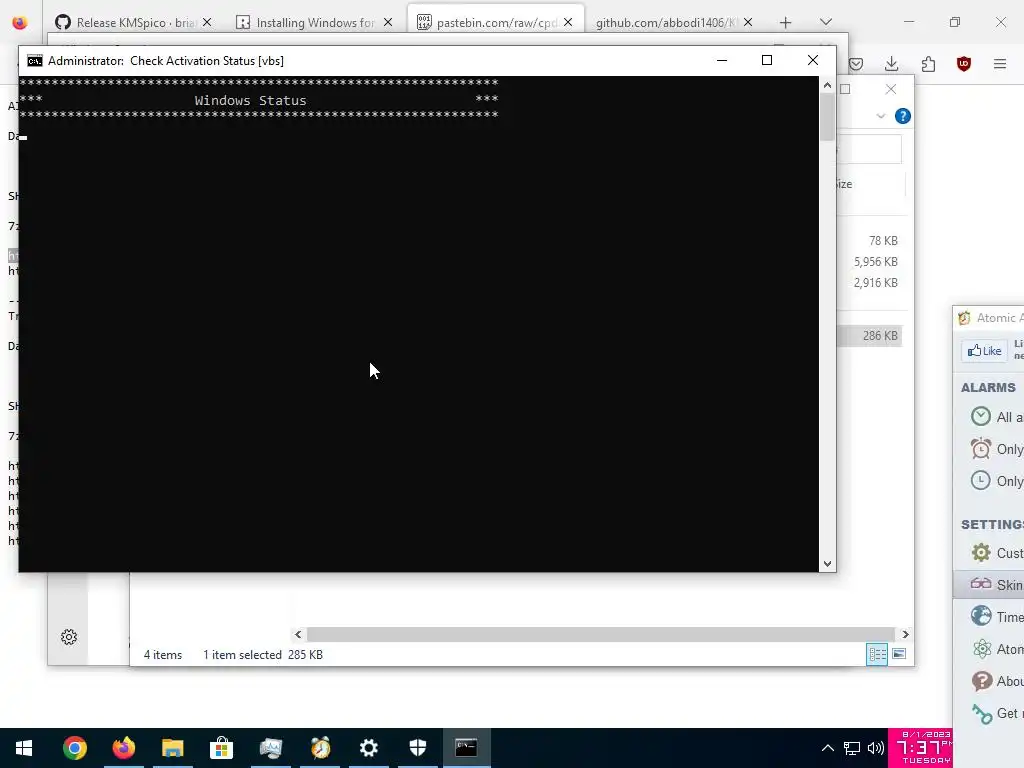
Task: Open the Atomic time sync item
Action: (997, 648)
